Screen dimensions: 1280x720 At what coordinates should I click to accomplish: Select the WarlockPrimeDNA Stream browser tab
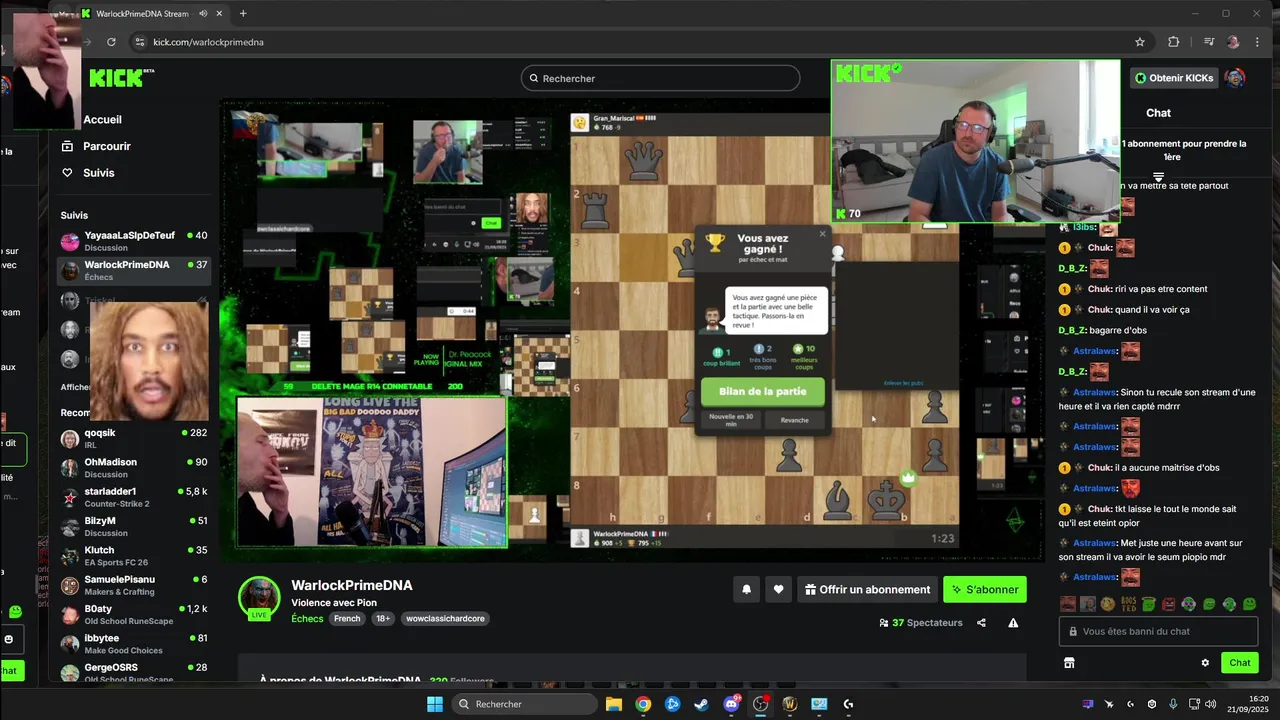click(152, 14)
